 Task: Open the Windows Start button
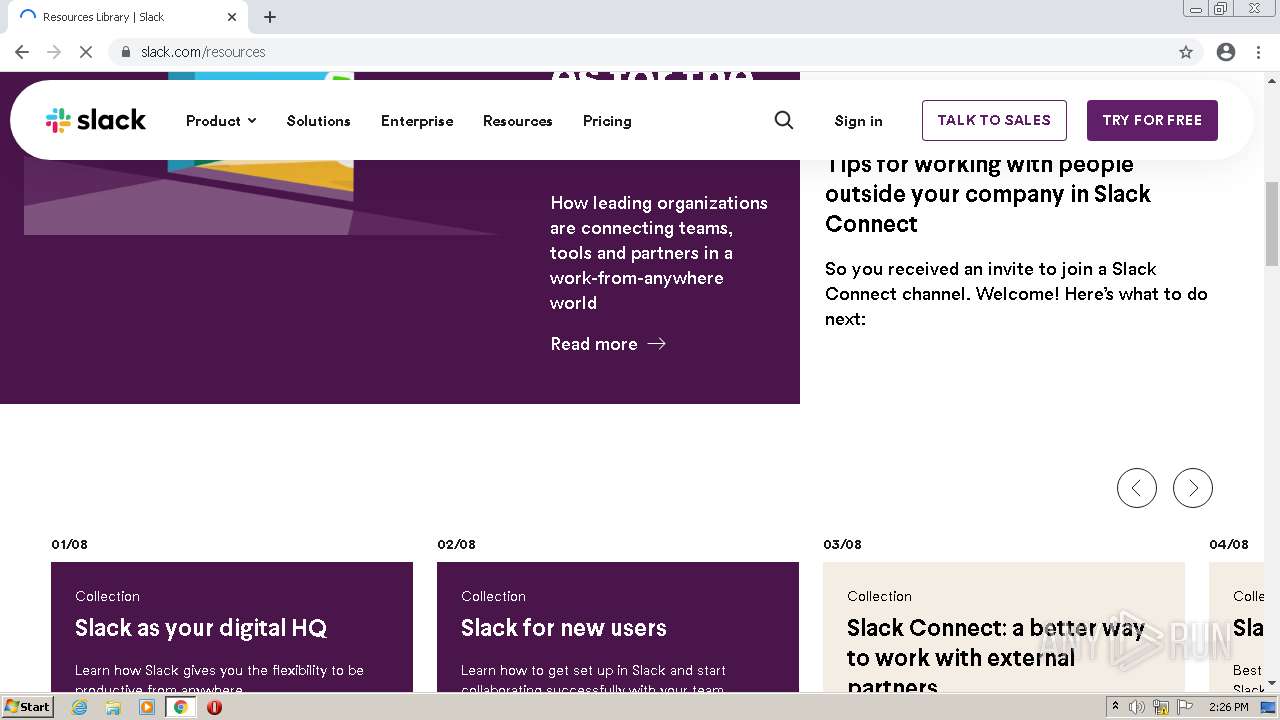click(x=27, y=707)
